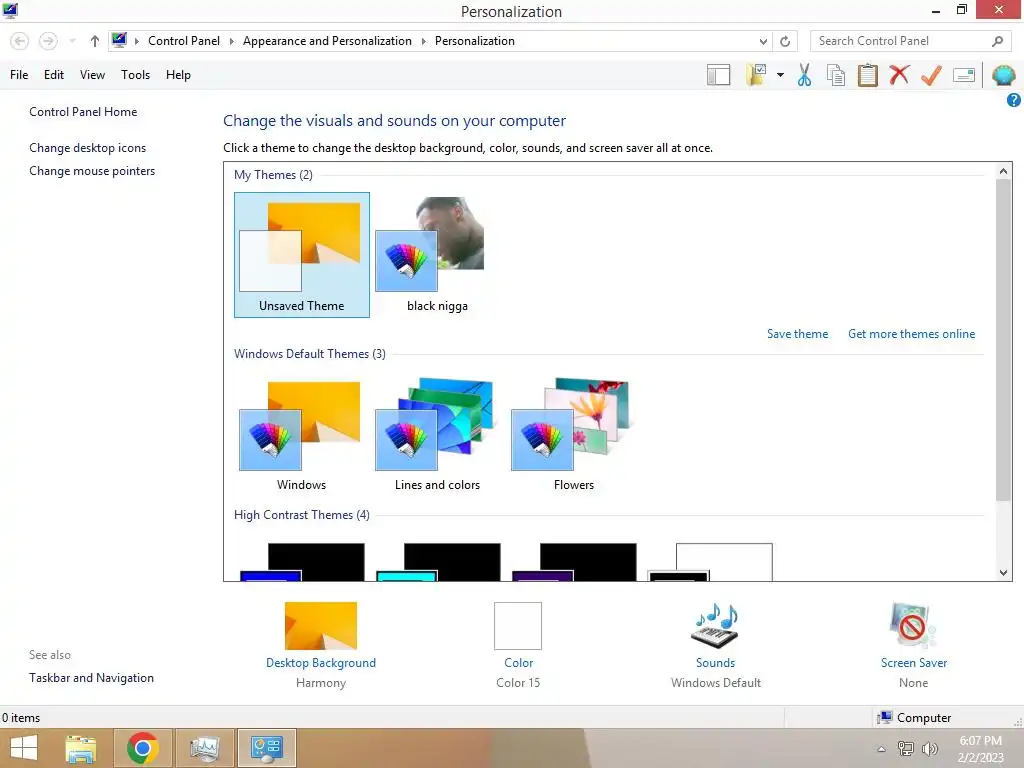
Task: Click the Cut scissors toolbar icon
Action: click(805, 75)
